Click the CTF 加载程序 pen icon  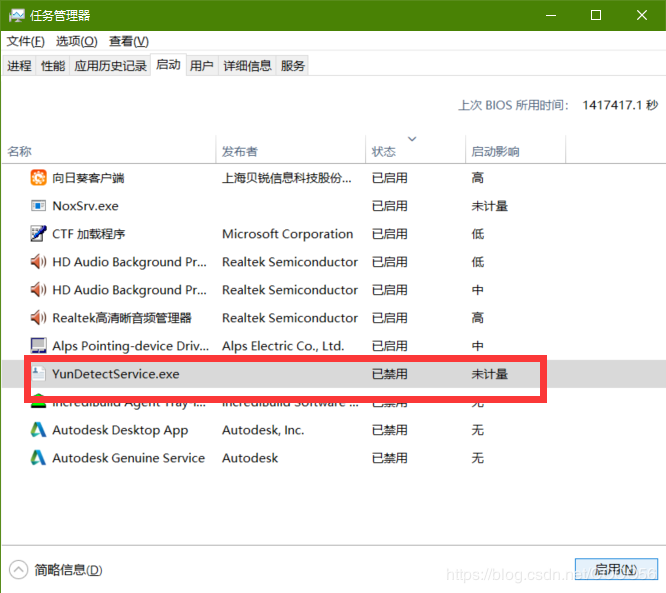[38, 234]
